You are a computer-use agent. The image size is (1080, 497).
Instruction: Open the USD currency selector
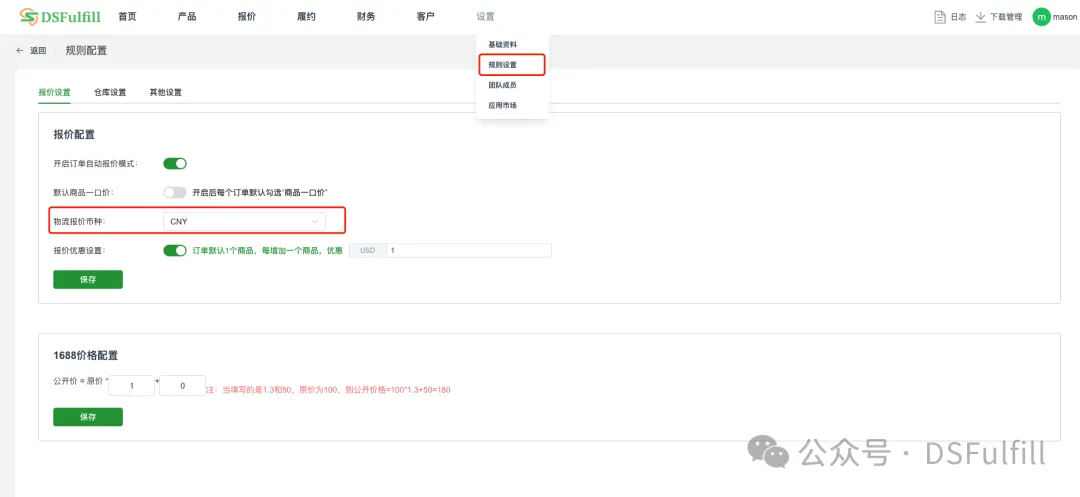(x=367, y=250)
